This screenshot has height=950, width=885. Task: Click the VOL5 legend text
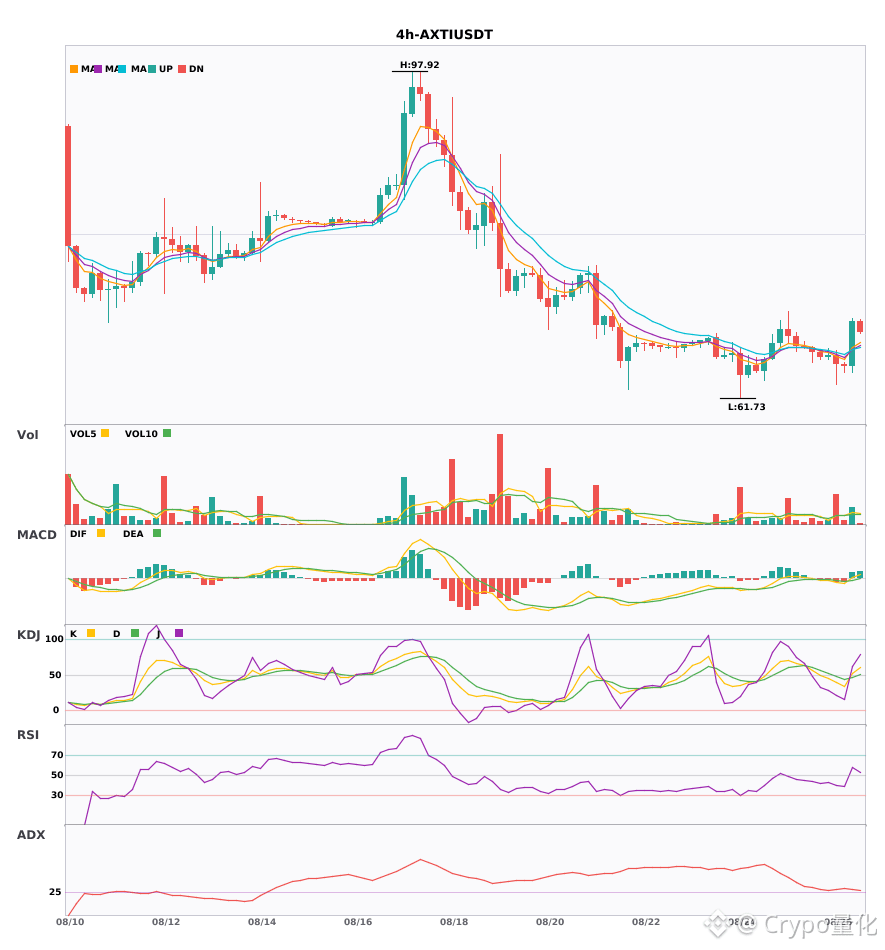83,434
